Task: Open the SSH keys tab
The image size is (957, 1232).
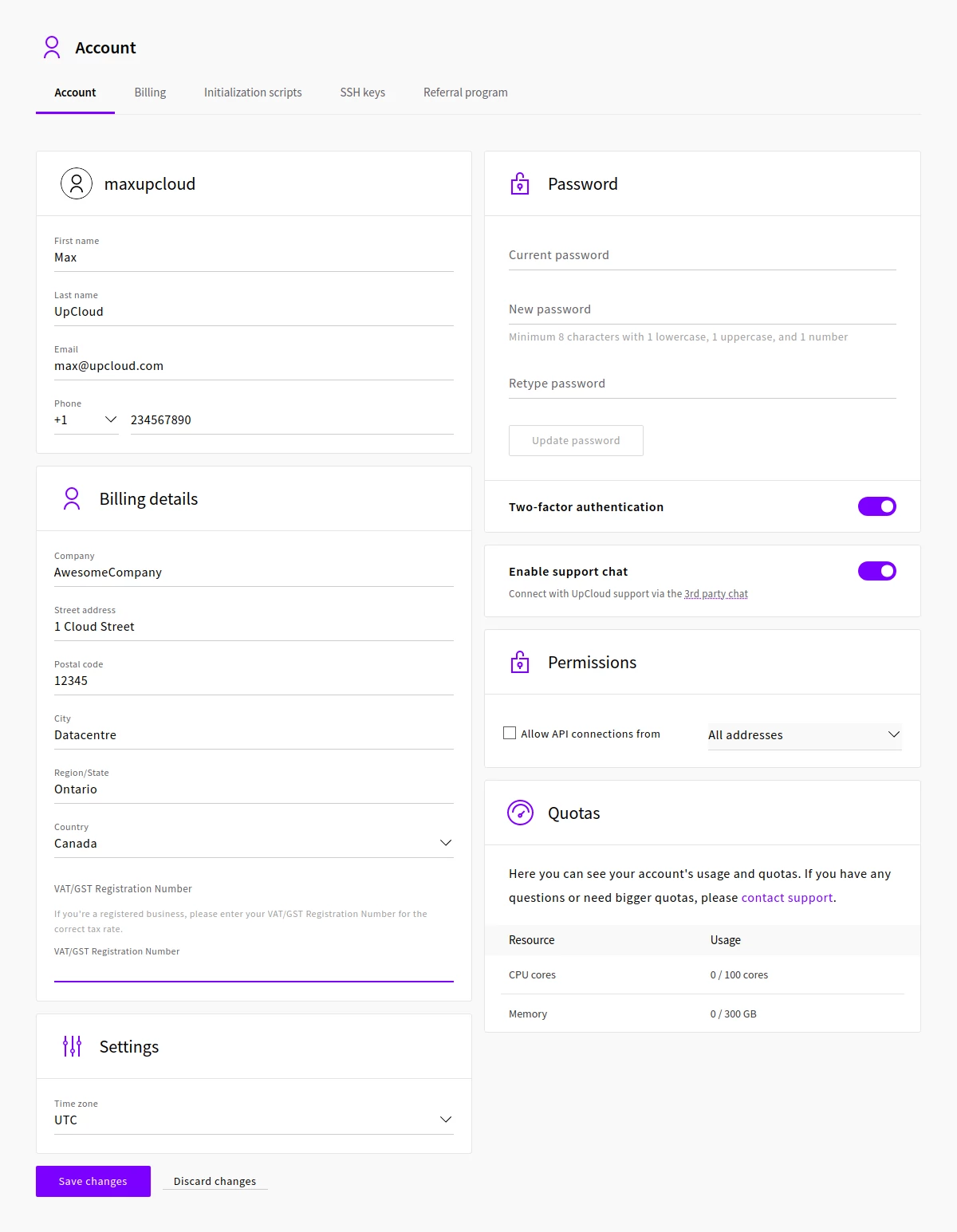Action: pos(362,92)
